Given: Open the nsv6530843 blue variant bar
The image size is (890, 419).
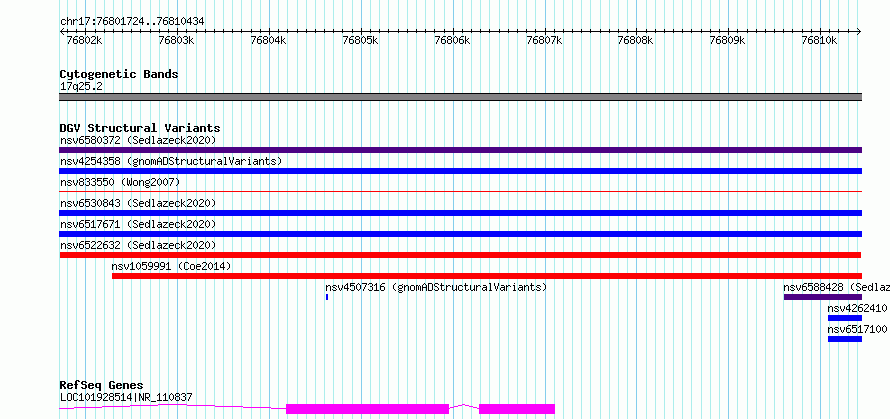Looking at the screenshot, I should (x=460, y=213).
